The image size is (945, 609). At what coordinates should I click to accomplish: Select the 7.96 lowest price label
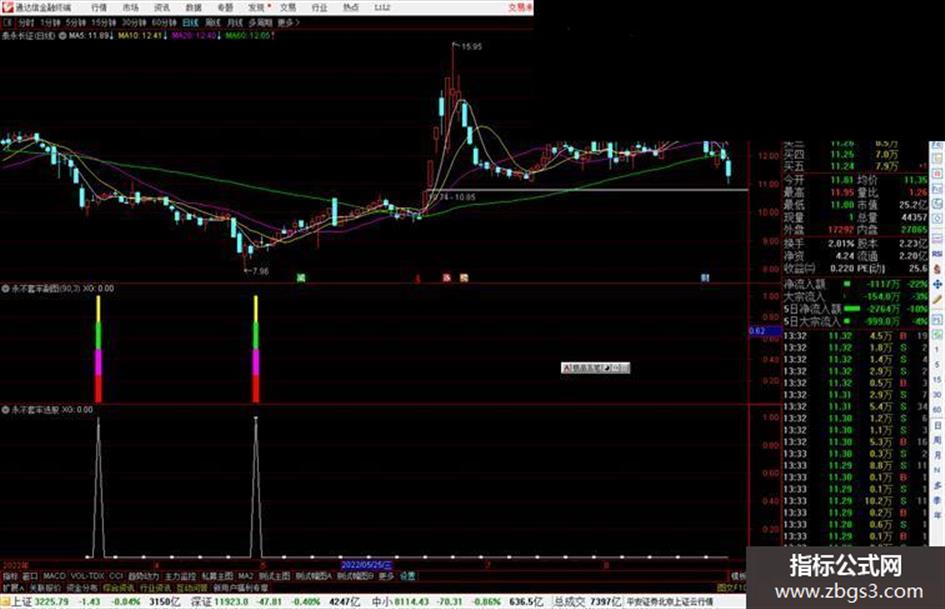click(x=259, y=271)
